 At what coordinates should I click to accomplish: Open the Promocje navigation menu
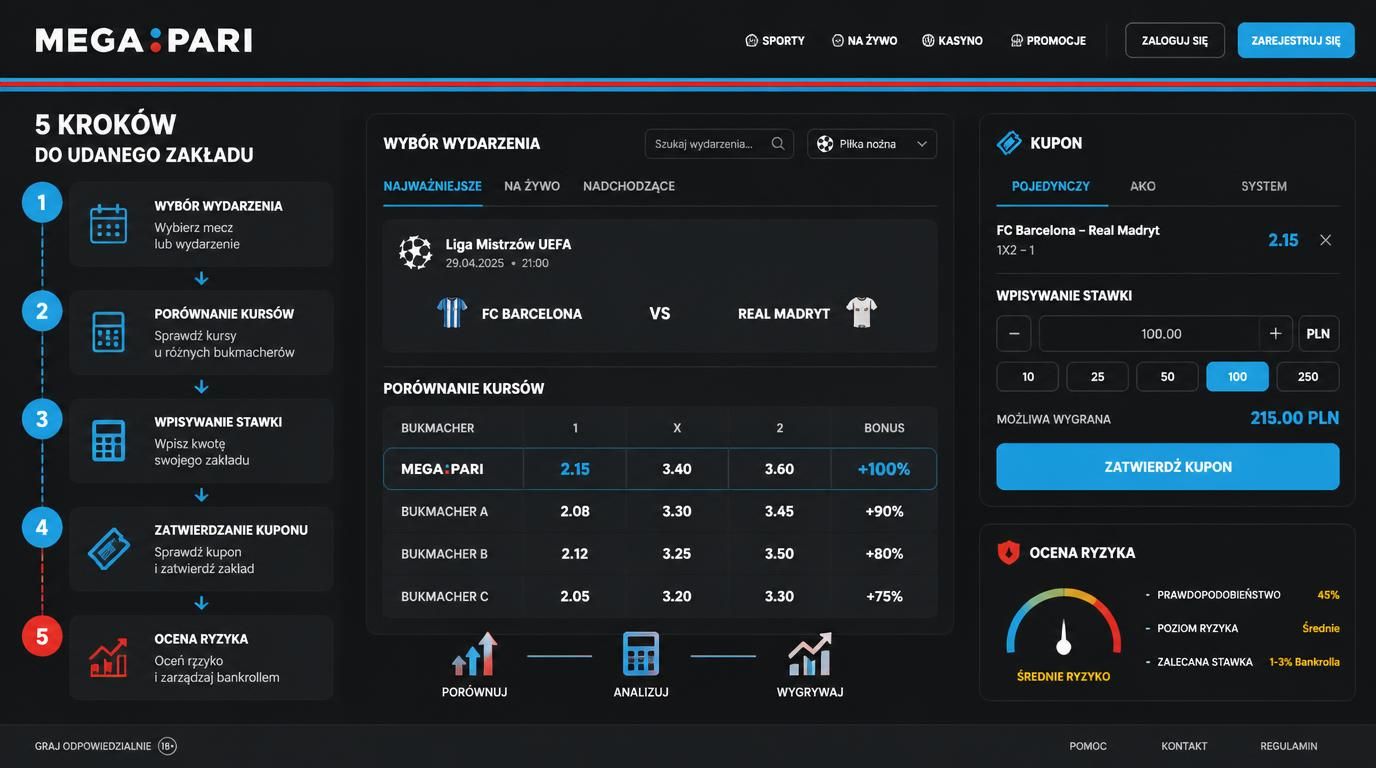pos(1048,41)
